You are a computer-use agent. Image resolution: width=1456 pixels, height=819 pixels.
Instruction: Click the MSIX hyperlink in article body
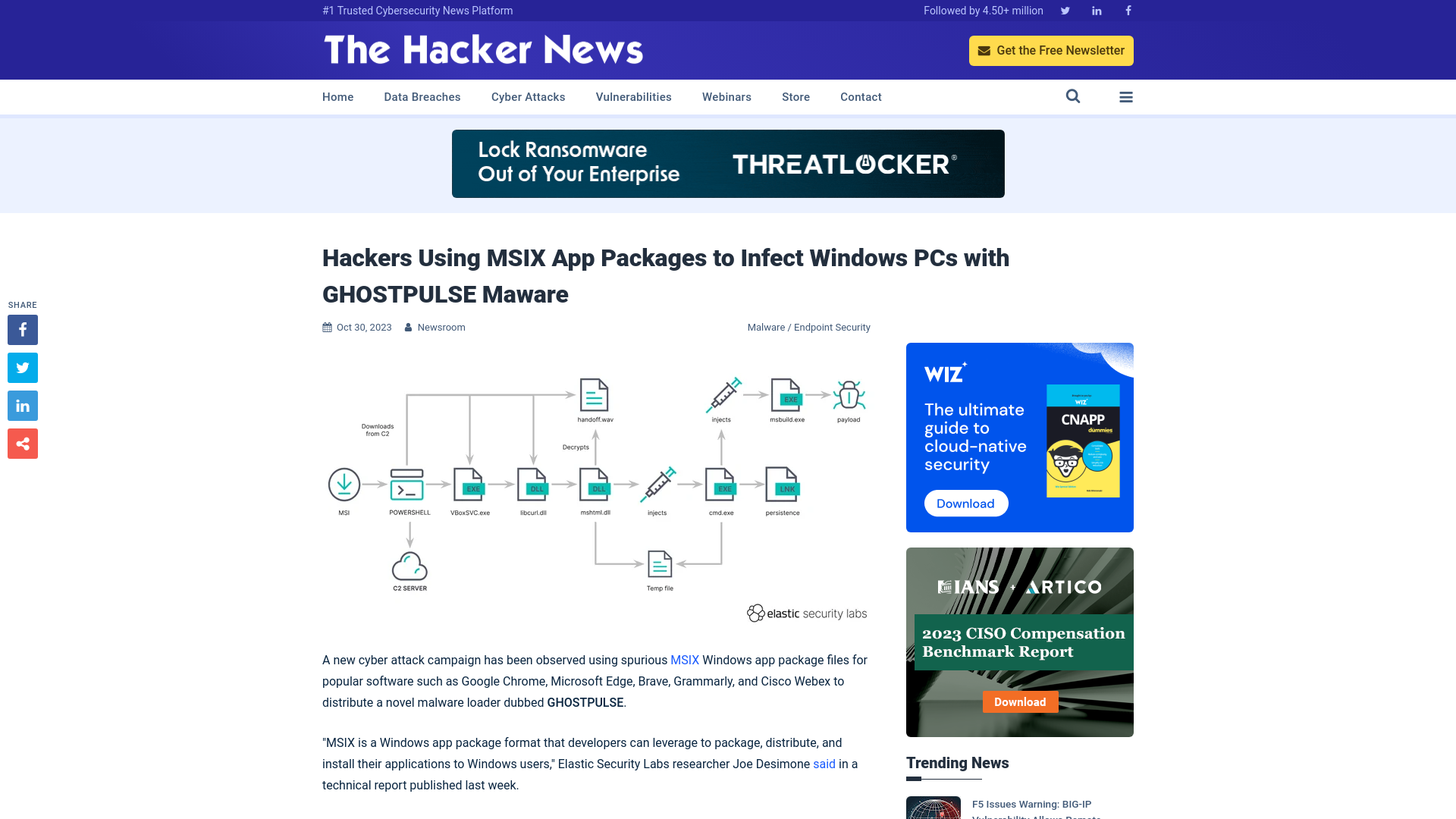pos(684,659)
